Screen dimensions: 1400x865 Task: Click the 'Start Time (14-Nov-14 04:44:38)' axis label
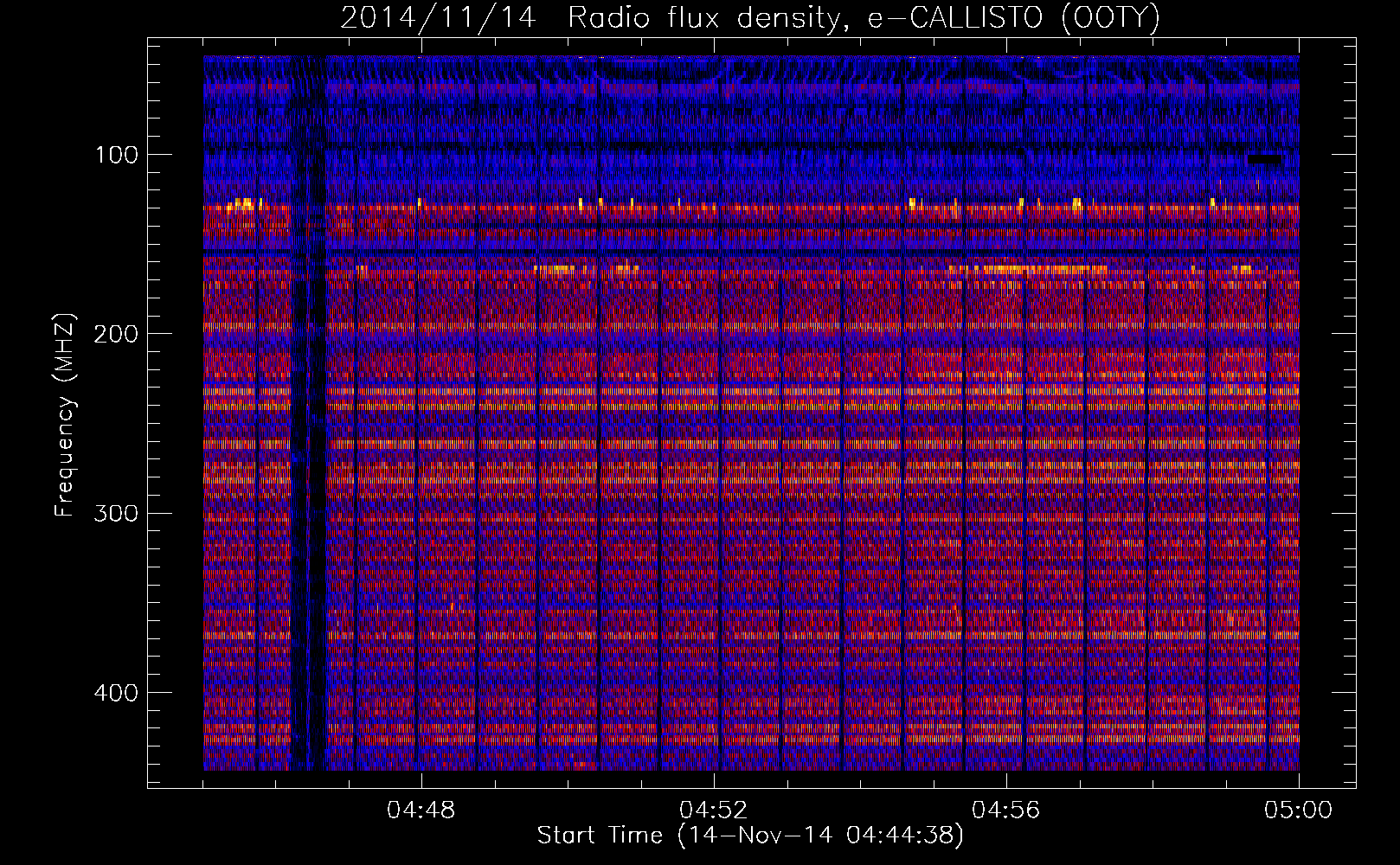click(750, 836)
